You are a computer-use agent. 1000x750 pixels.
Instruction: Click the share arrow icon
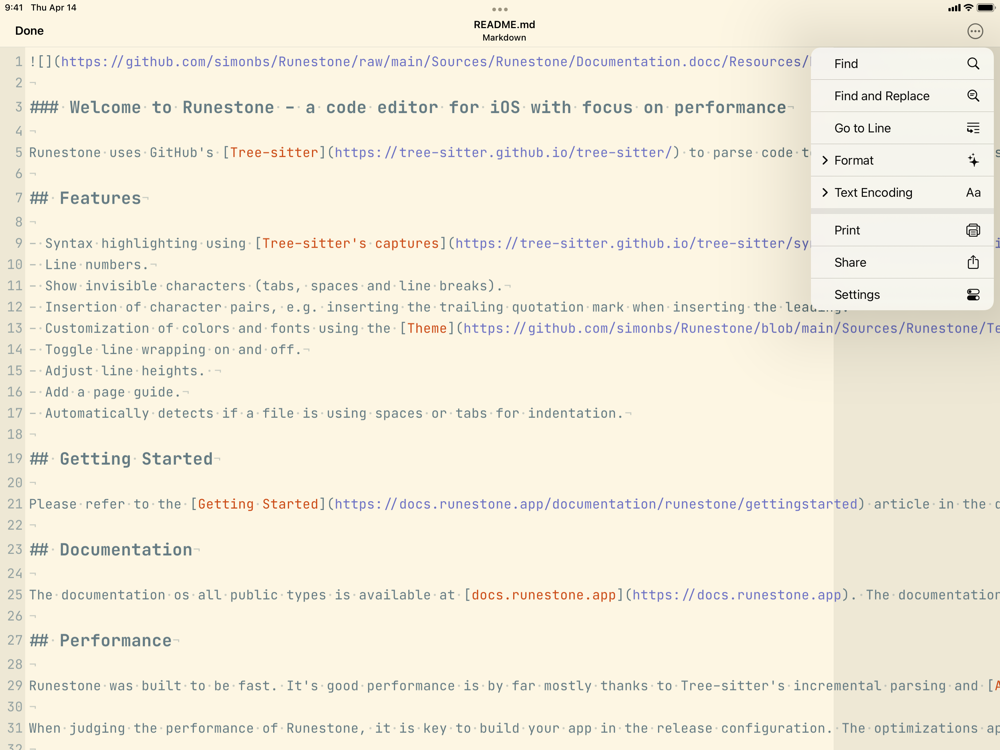coord(973,262)
